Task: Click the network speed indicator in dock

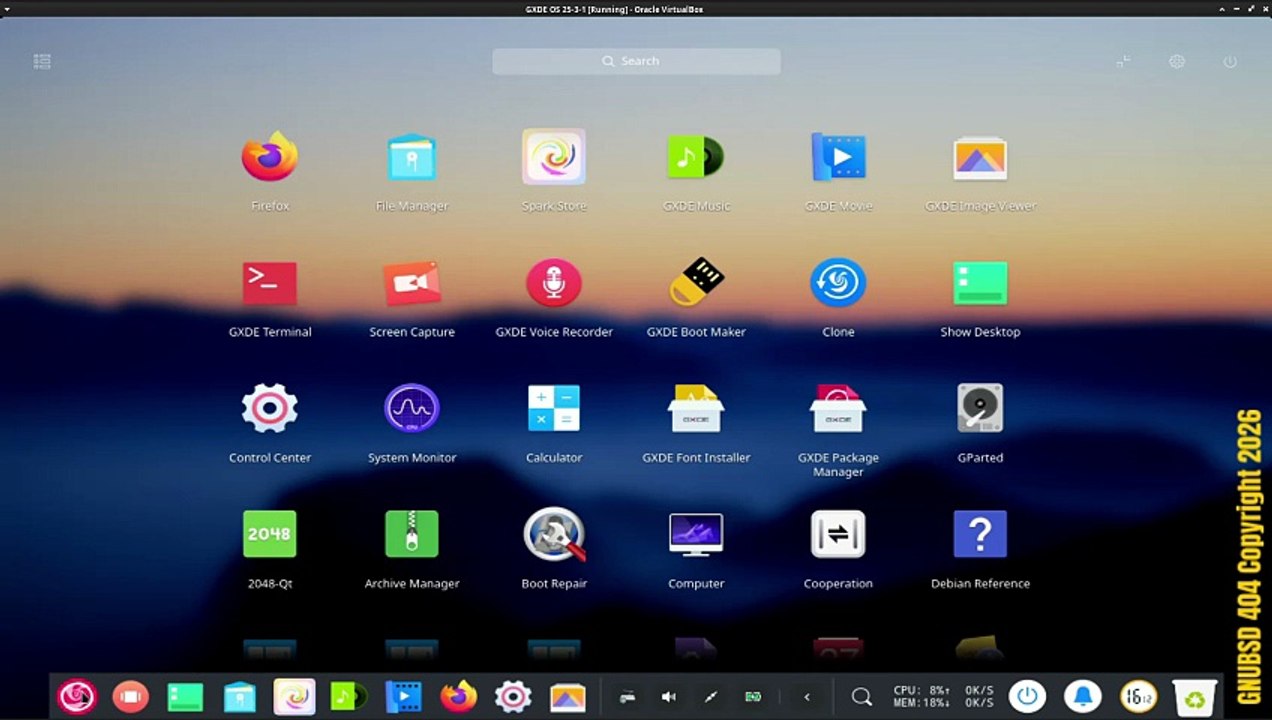Action: click(x=979, y=697)
